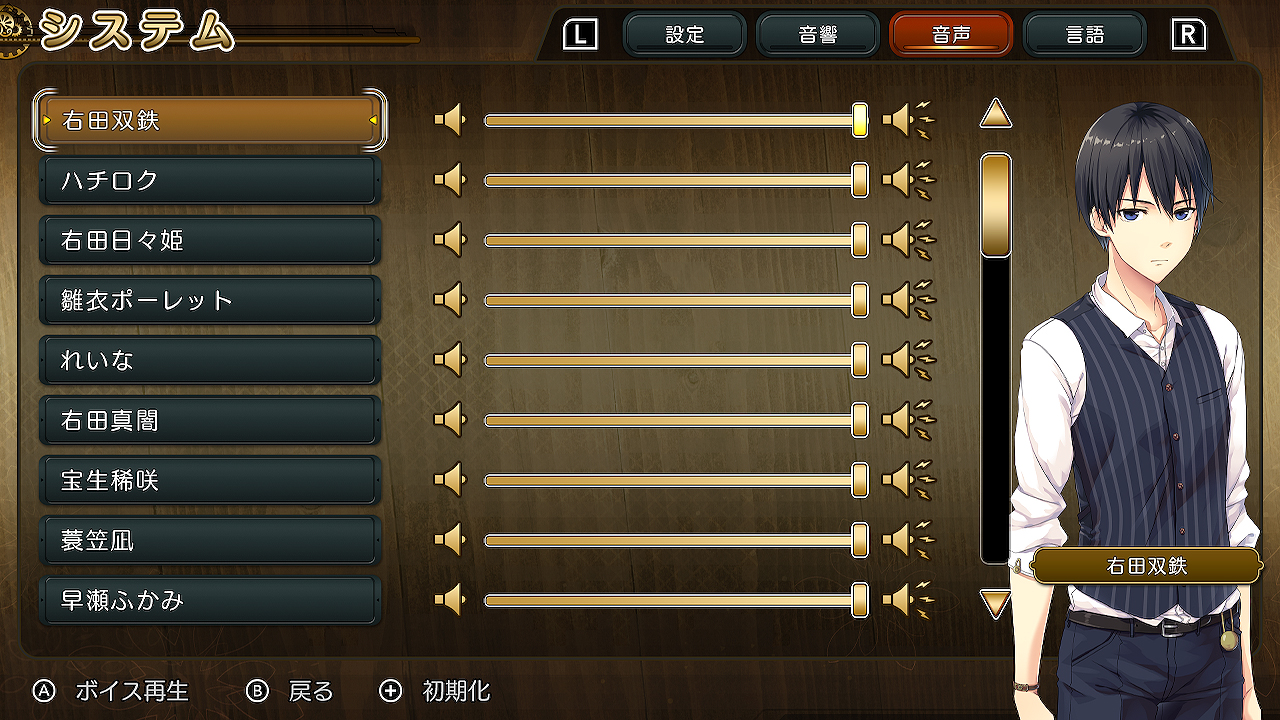
Task: Click the loud speaker icon for 雛衣ポーレット
Action: coord(909,300)
